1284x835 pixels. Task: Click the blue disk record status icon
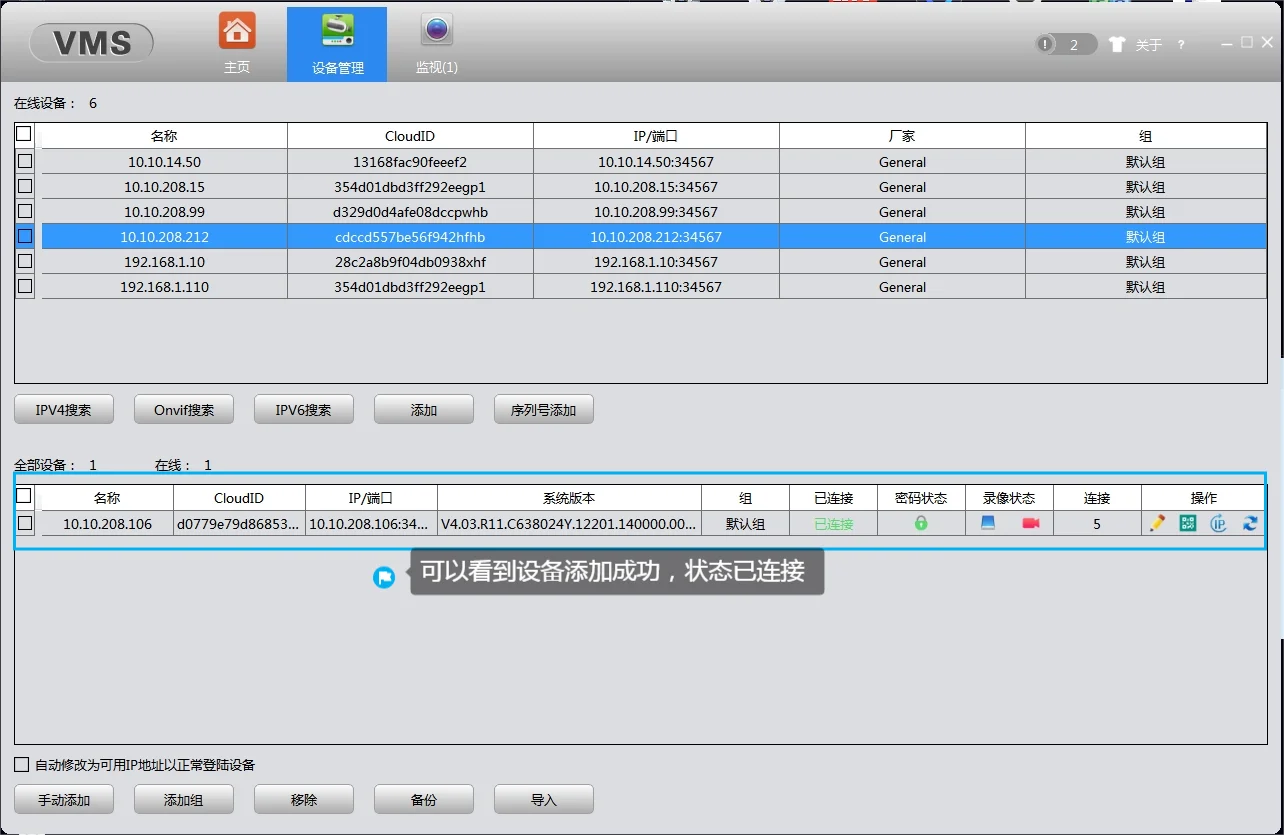pyautogui.click(x=988, y=522)
